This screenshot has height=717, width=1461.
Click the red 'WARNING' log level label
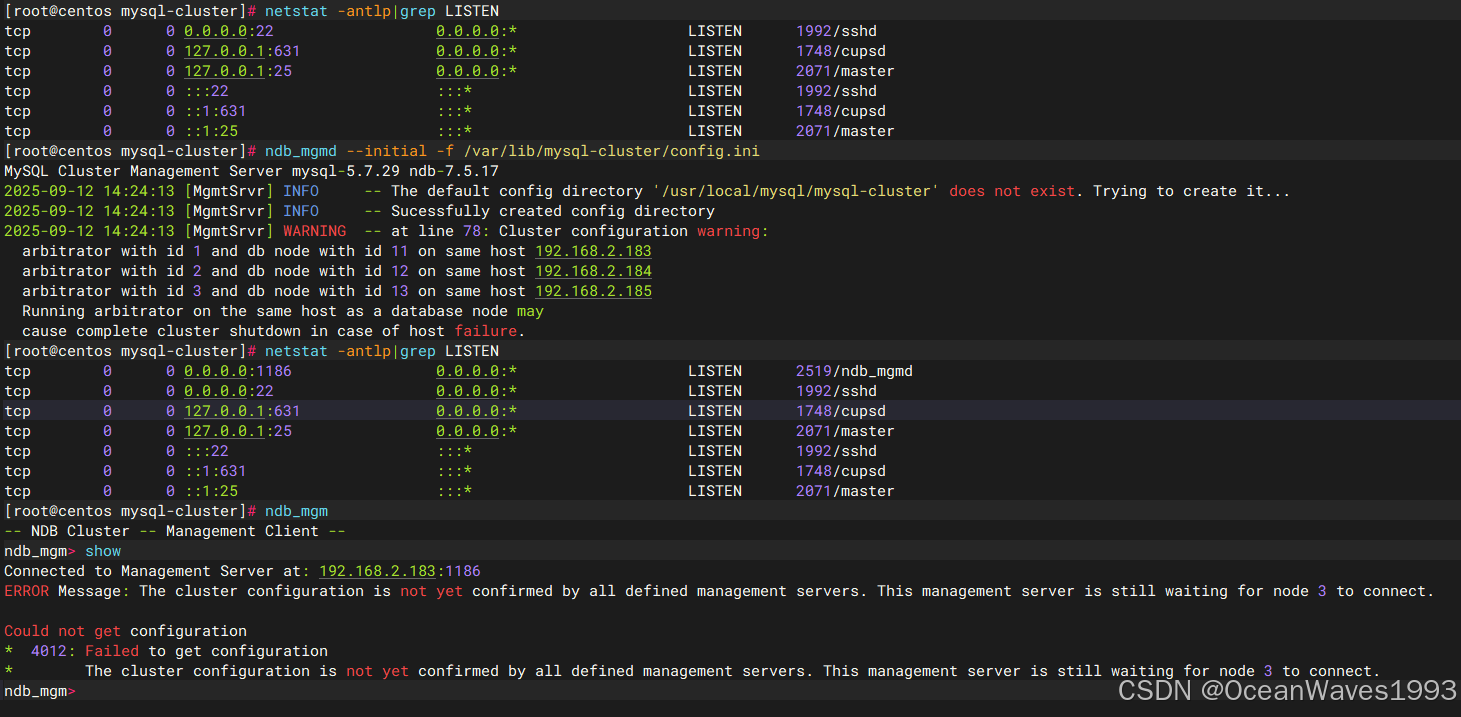coord(314,231)
